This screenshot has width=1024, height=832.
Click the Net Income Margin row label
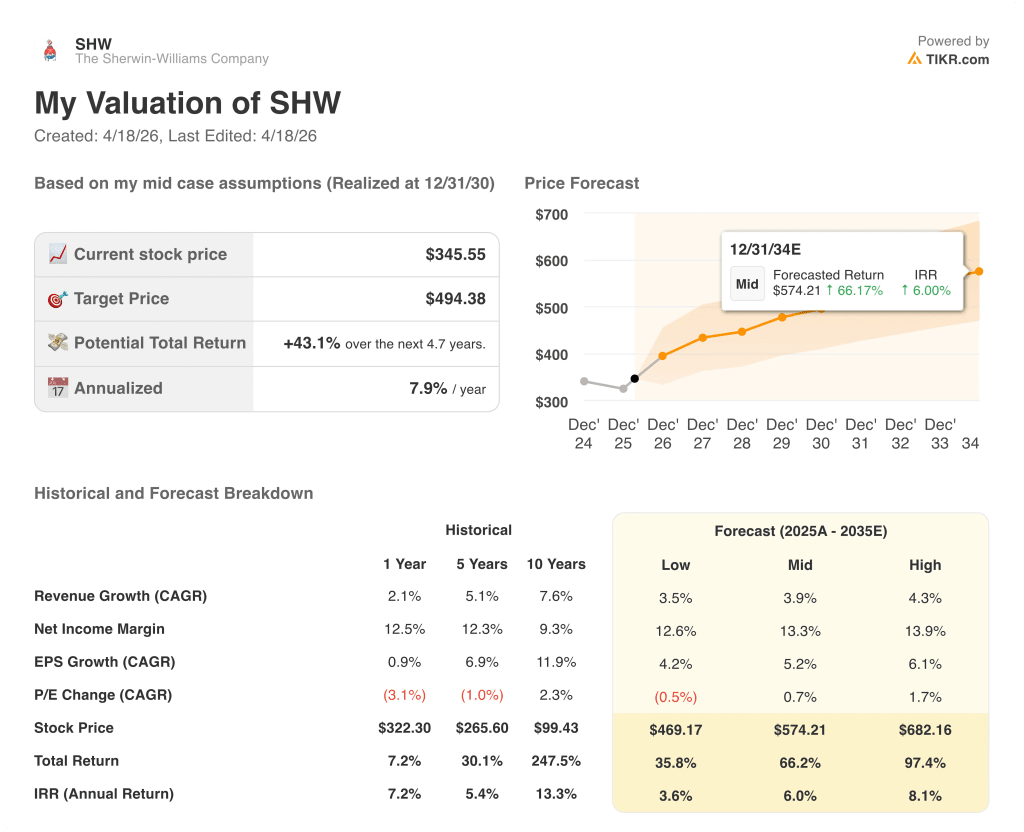click(x=99, y=629)
